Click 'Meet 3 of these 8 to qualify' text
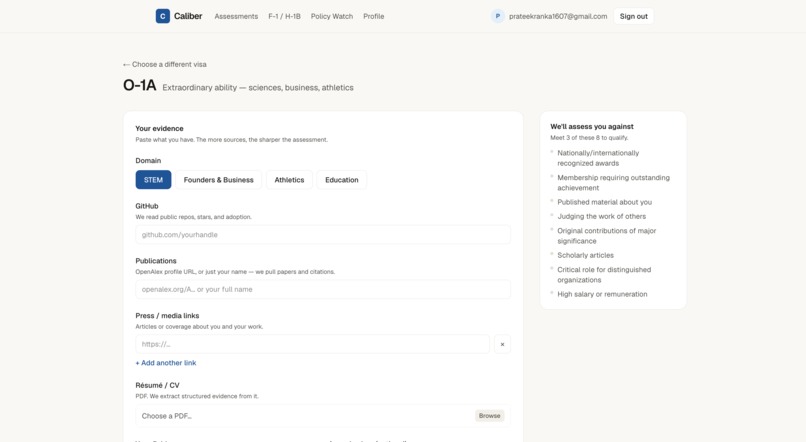Image resolution: width=806 pixels, height=442 pixels. (x=589, y=138)
